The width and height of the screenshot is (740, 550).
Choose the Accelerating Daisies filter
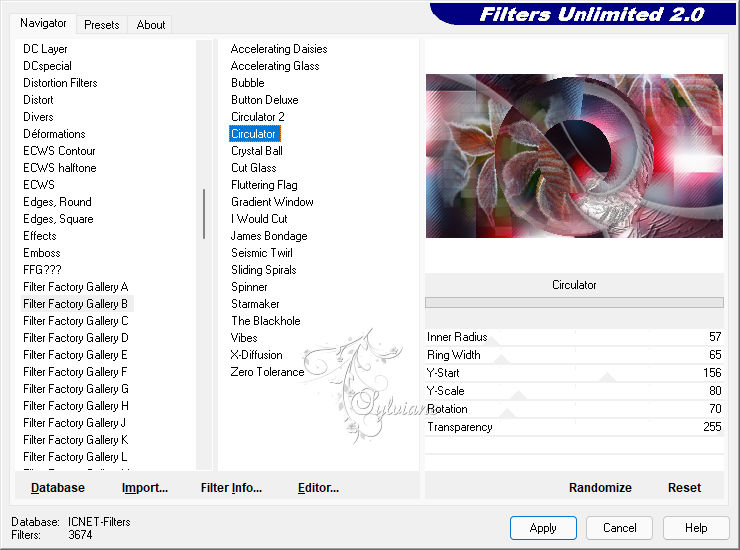coord(279,49)
